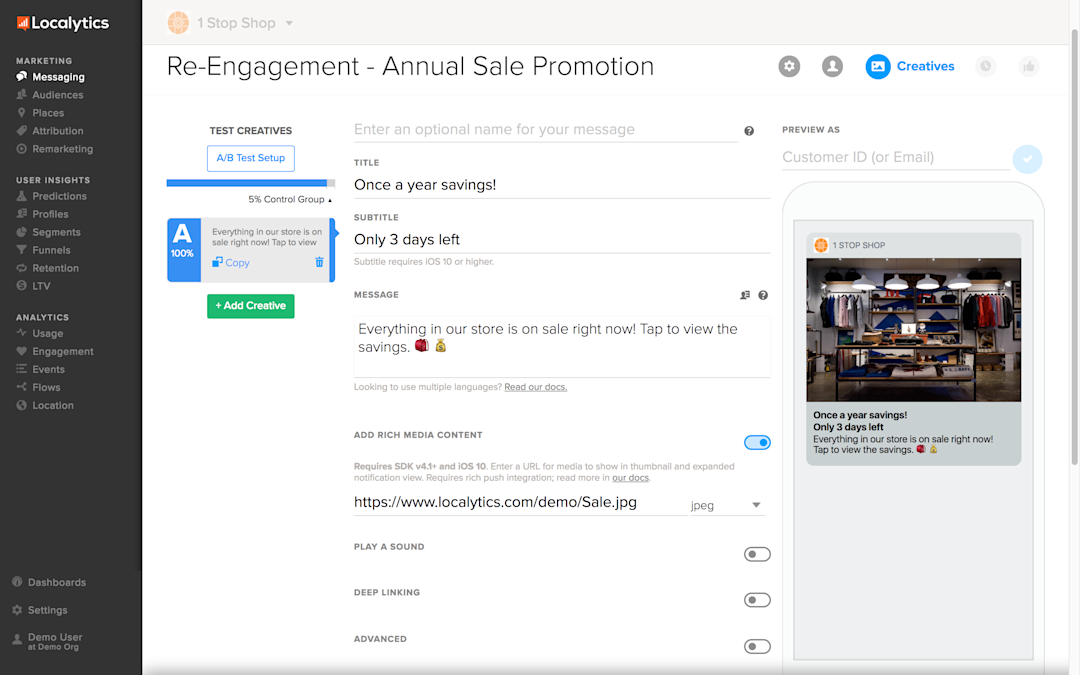
Task: Click Read our docs link
Action: click(535, 387)
